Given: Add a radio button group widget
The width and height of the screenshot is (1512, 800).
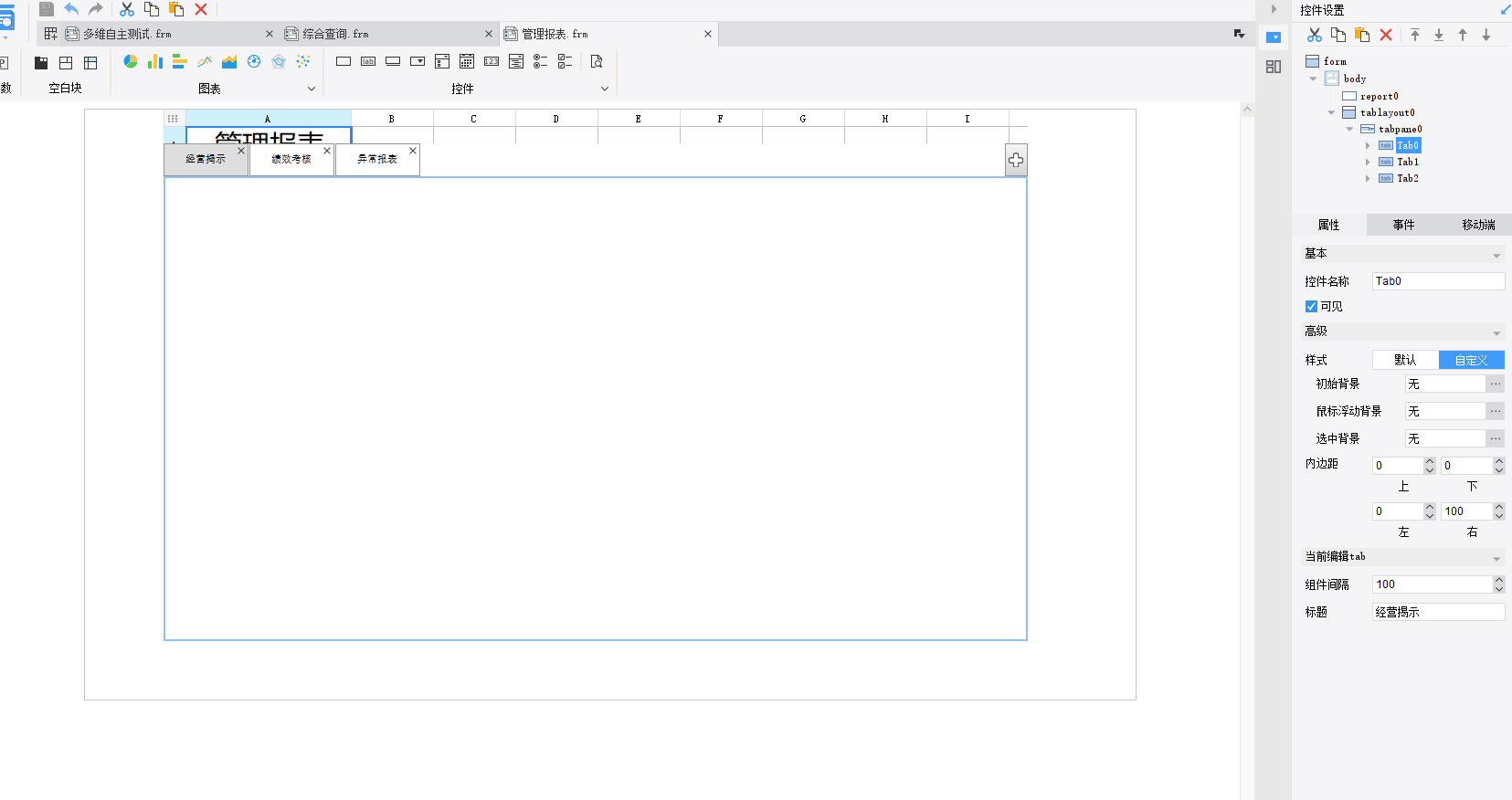Looking at the screenshot, I should (x=541, y=61).
